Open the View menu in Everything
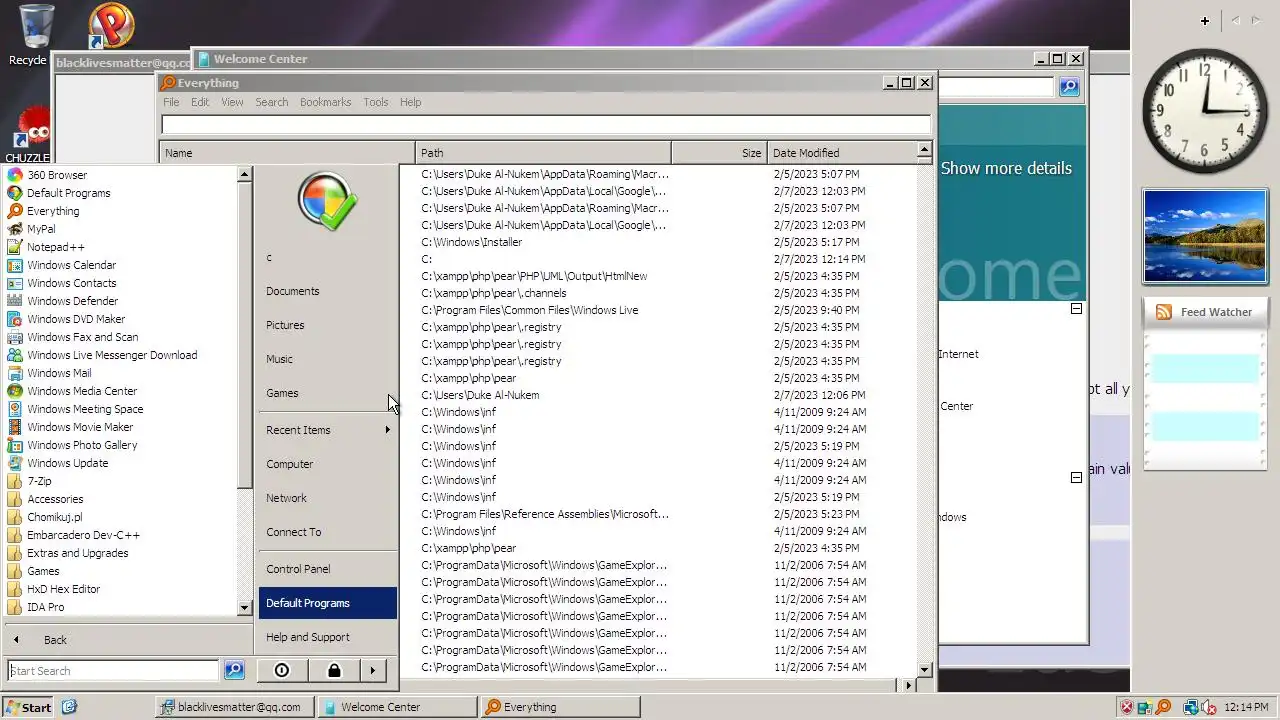This screenshot has height=720, width=1280. coord(232,102)
